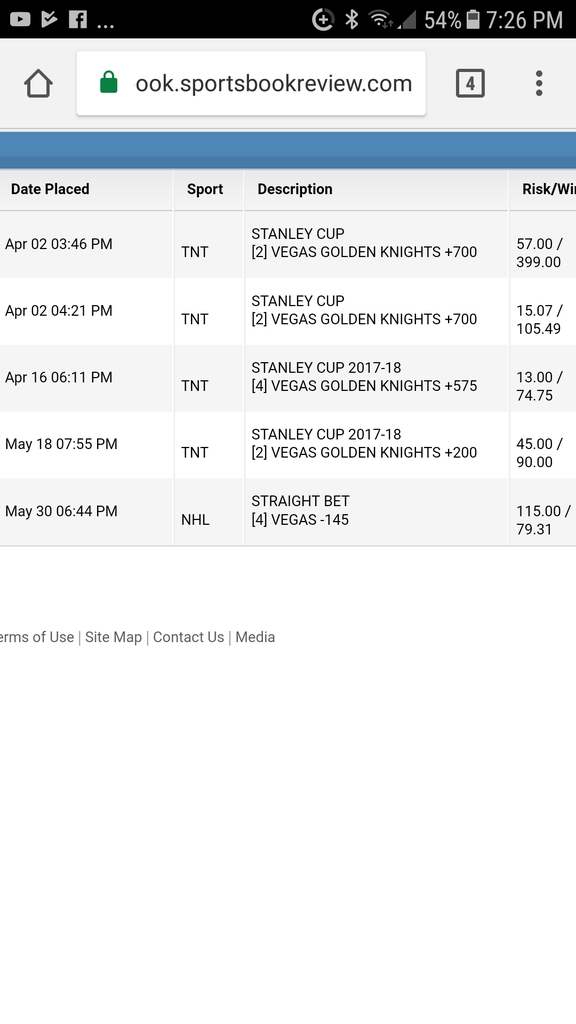Select the May 18 07:55 PM bet row
This screenshot has width=576, height=1024.
(288, 445)
